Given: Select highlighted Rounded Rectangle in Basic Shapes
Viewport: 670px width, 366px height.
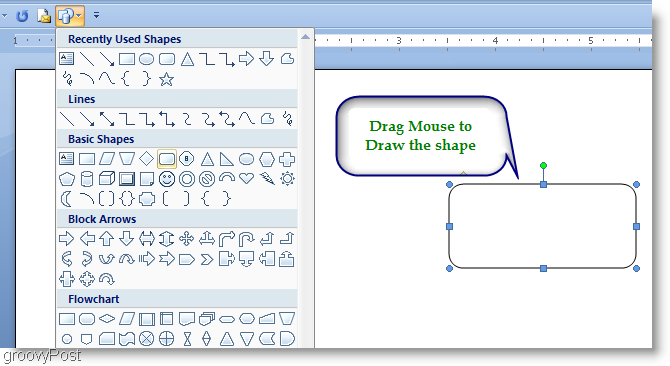Looking at the screenshot, I should coord(167,159).
